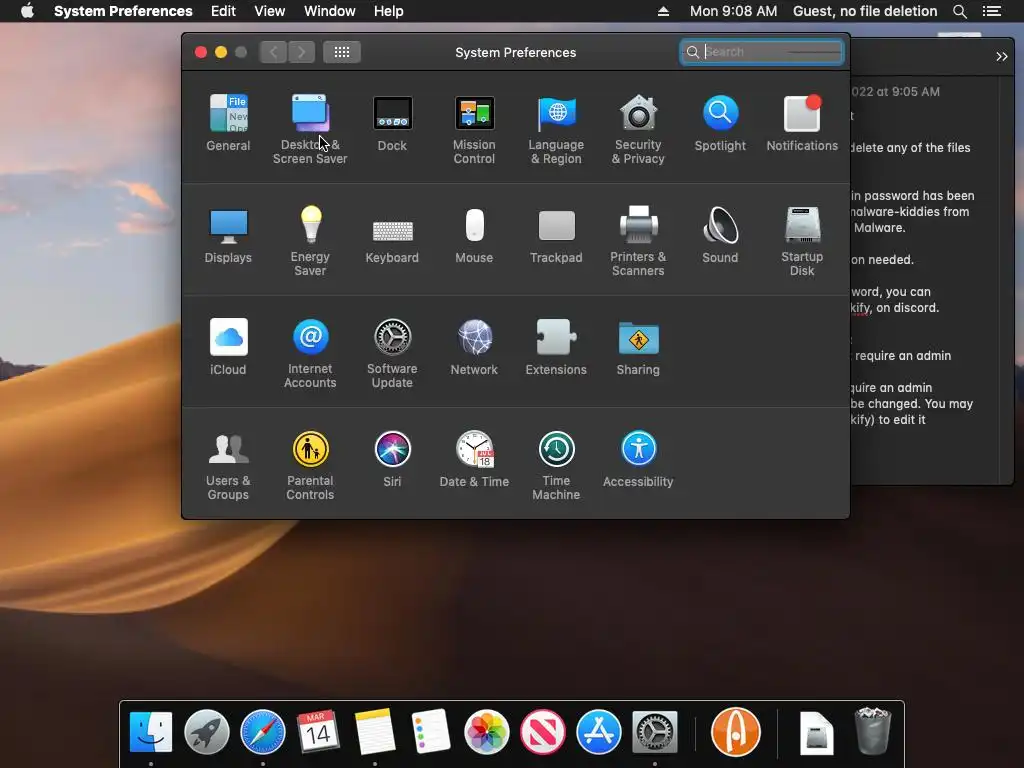This screenshot has width=1024, height=768.
Task: Open Notification Center list icon
Action: coord(992,11)
